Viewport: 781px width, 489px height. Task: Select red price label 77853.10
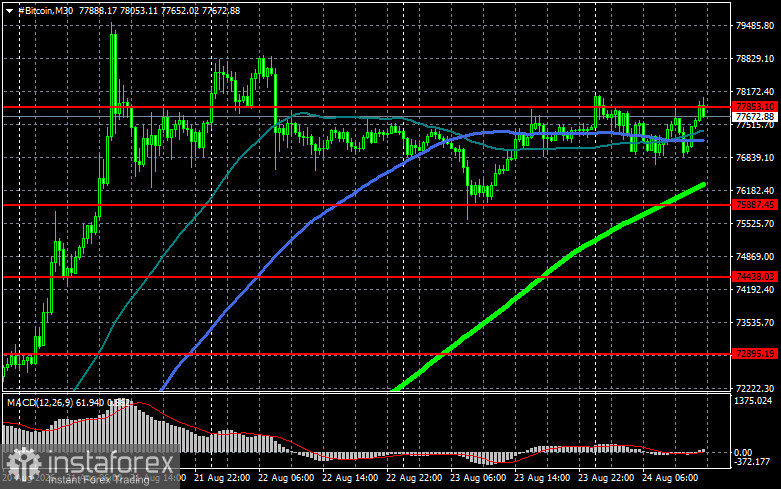(x=755, y=107)
